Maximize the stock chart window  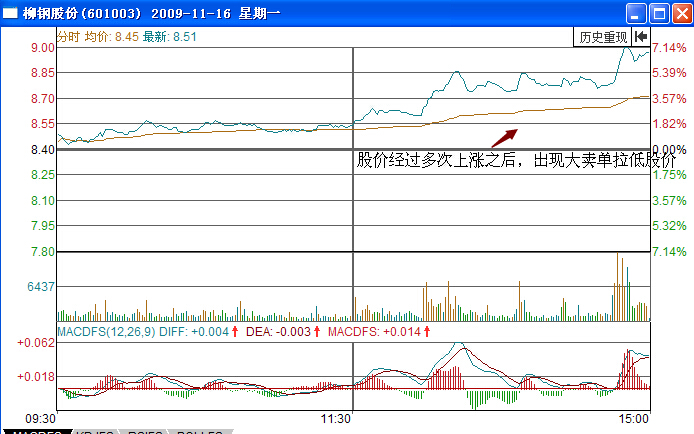tap(658, 14)
